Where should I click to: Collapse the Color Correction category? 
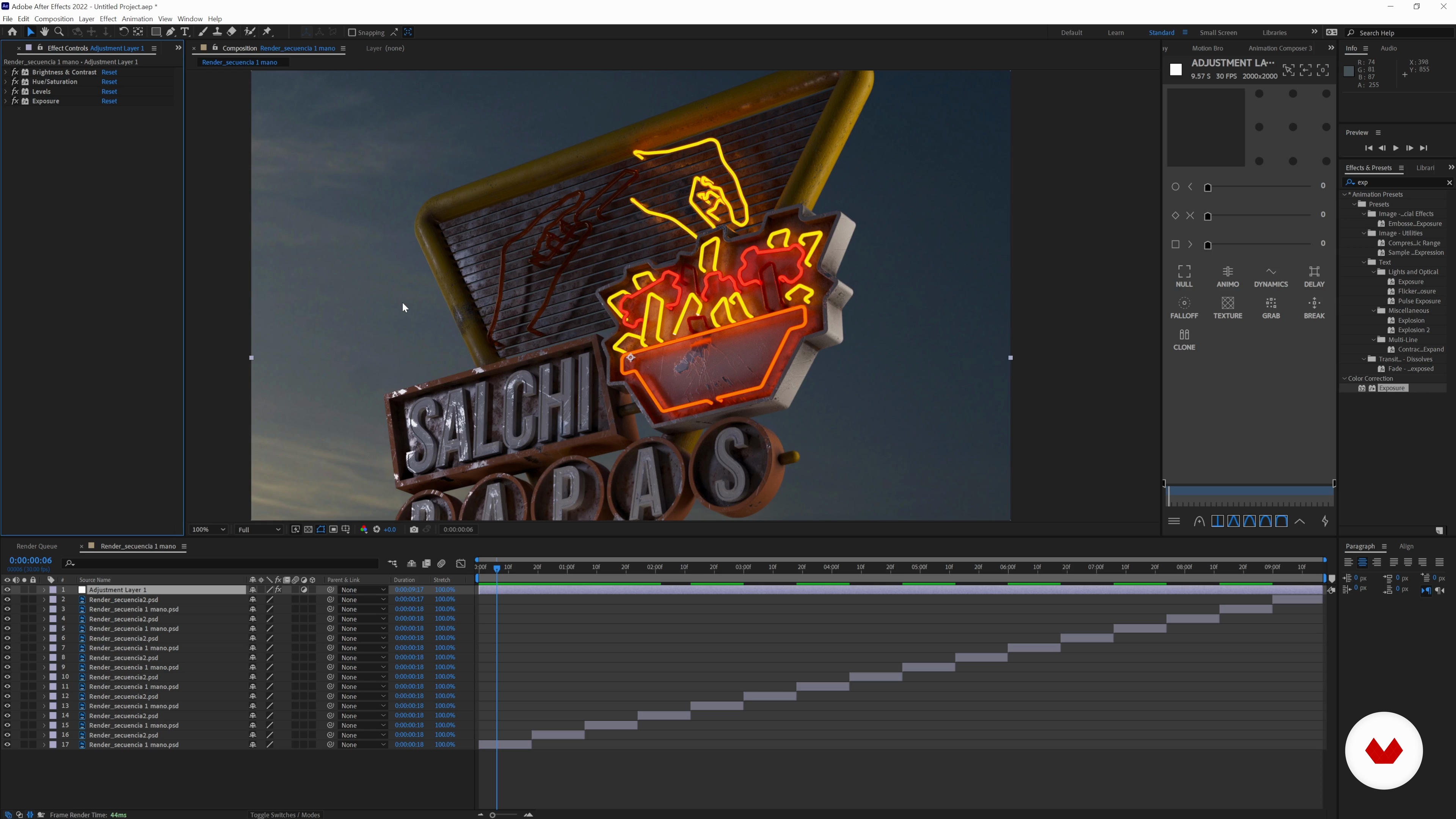click(1345, 379)
